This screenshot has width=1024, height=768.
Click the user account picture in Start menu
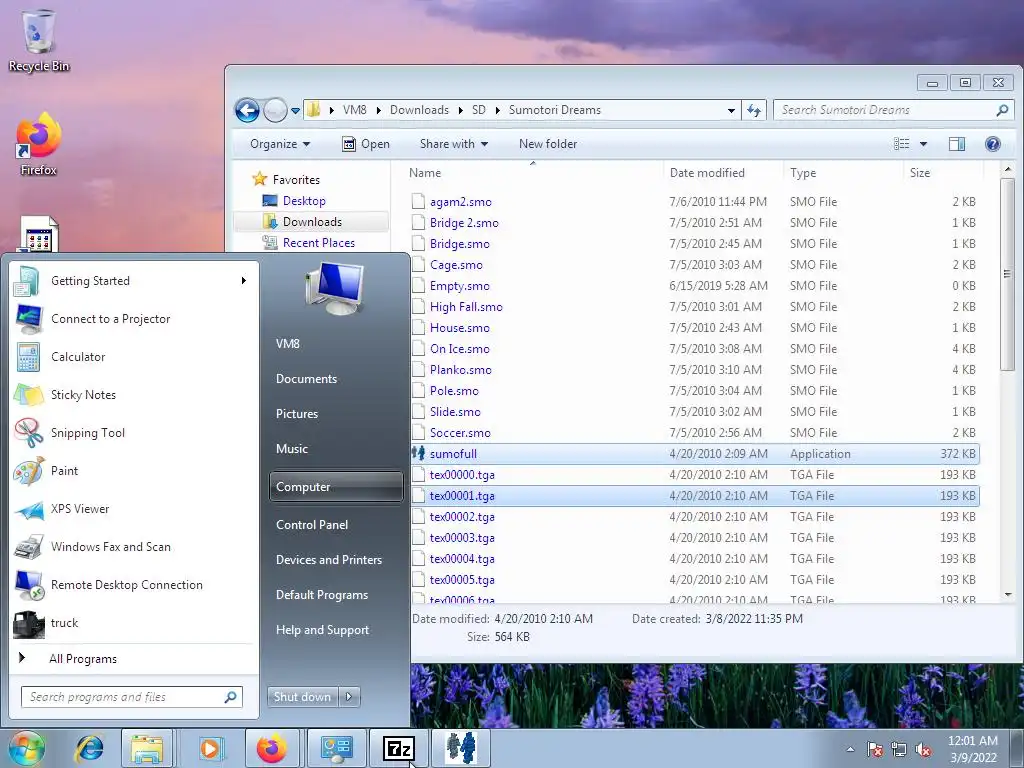(x=334, y=287)
